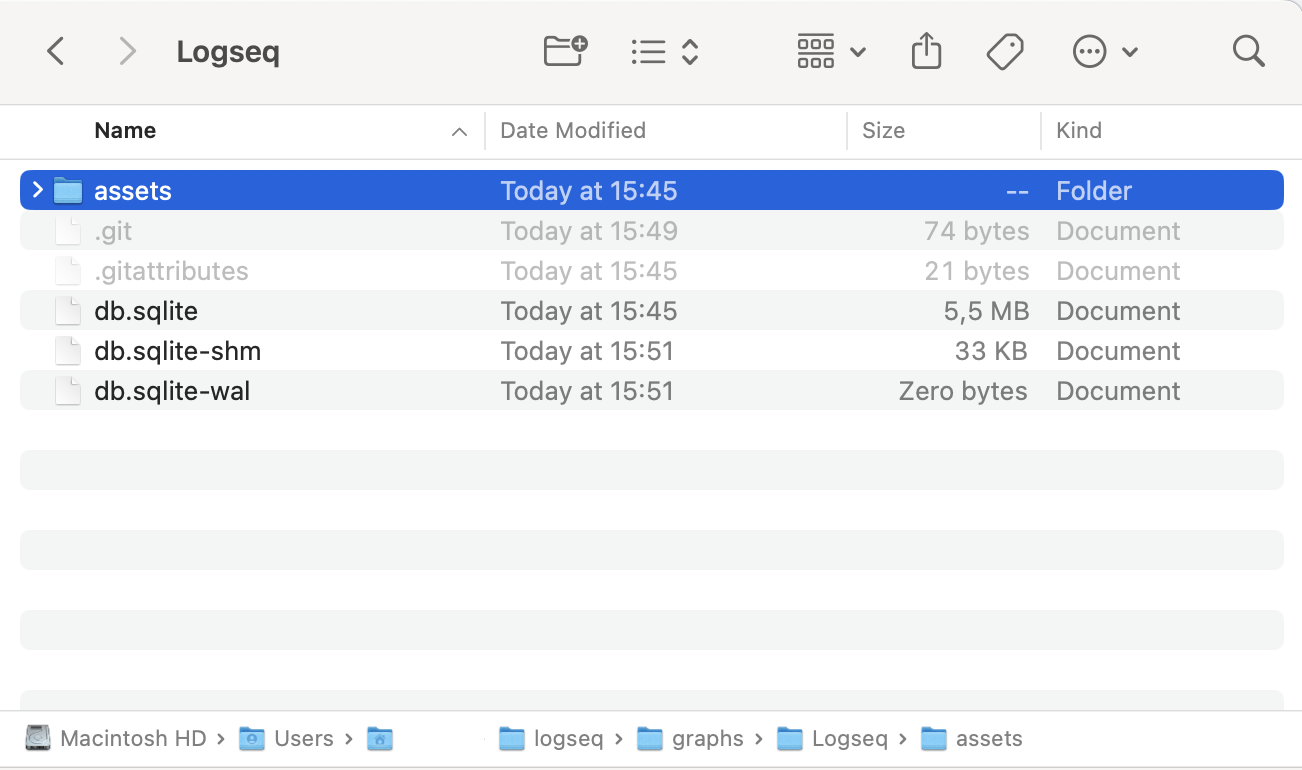Viewport: 1302px width, 770px height.
Task: Go forward with the right chevron button
Action: [127, 51]
